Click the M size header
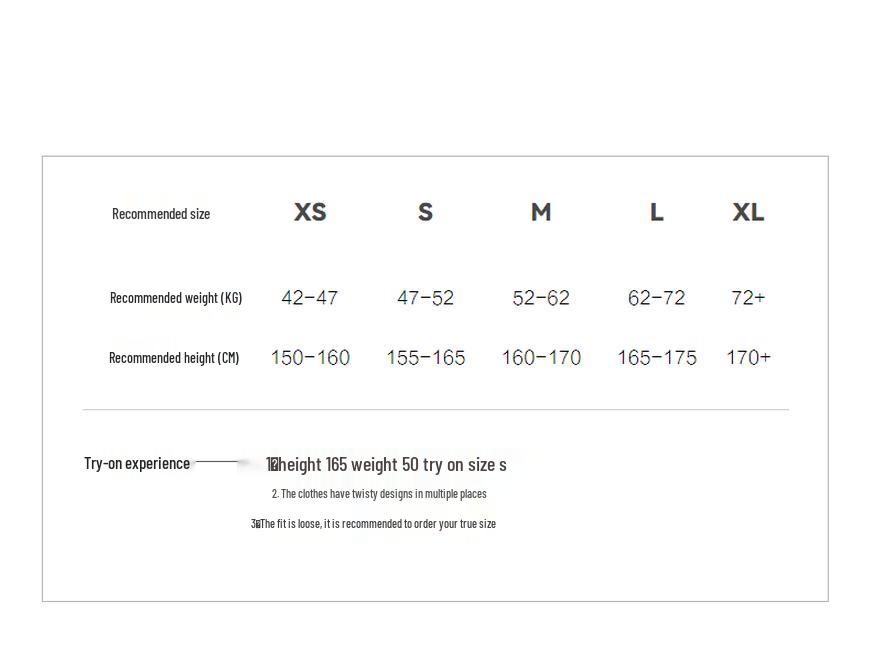 tap(541, 212)
